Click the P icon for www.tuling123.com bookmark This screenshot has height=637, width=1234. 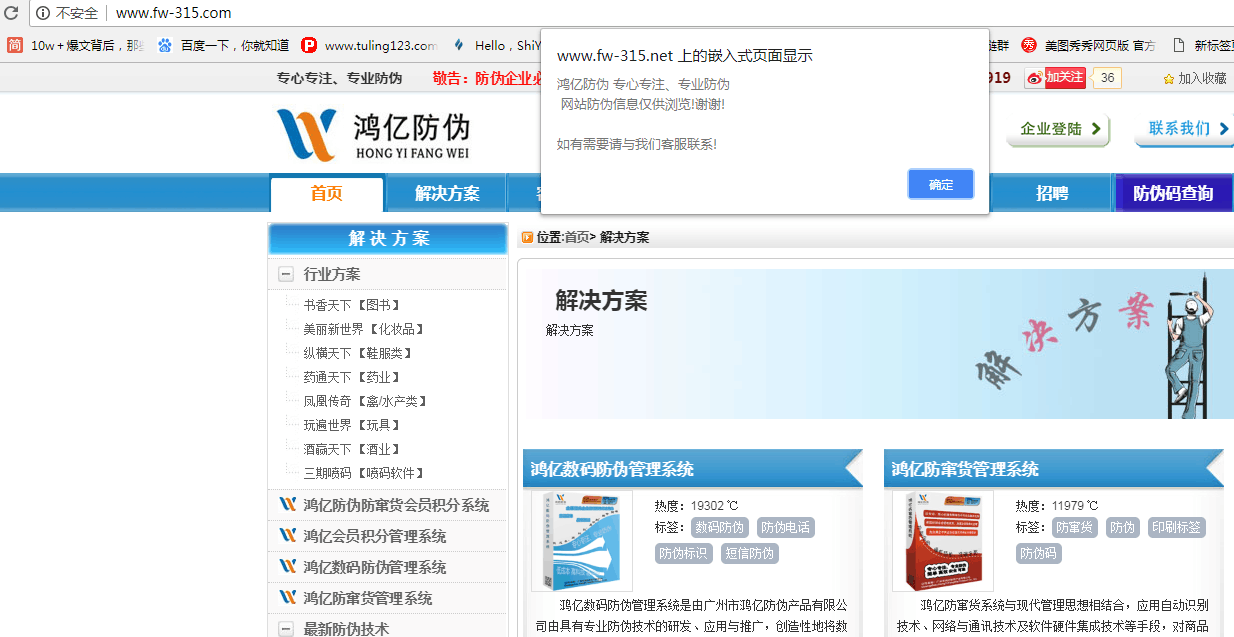click(x=308, y=45)
